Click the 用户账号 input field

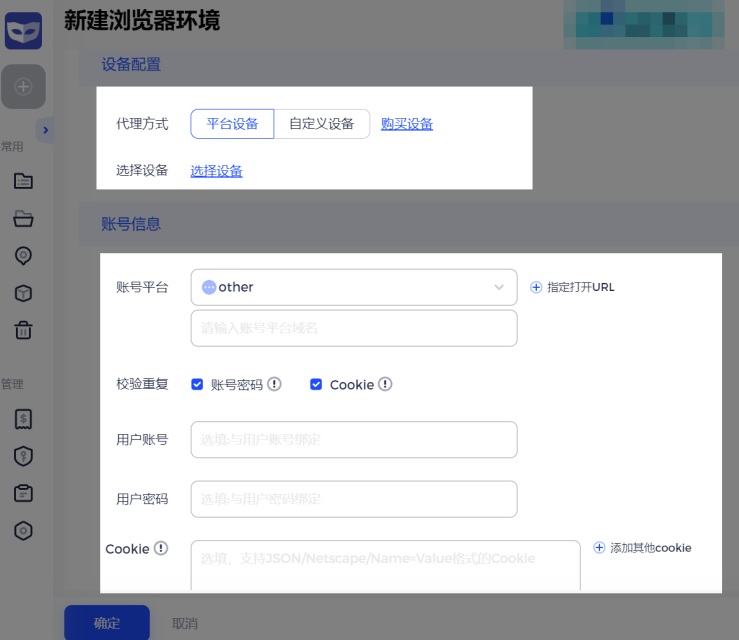tap(354, 439)
